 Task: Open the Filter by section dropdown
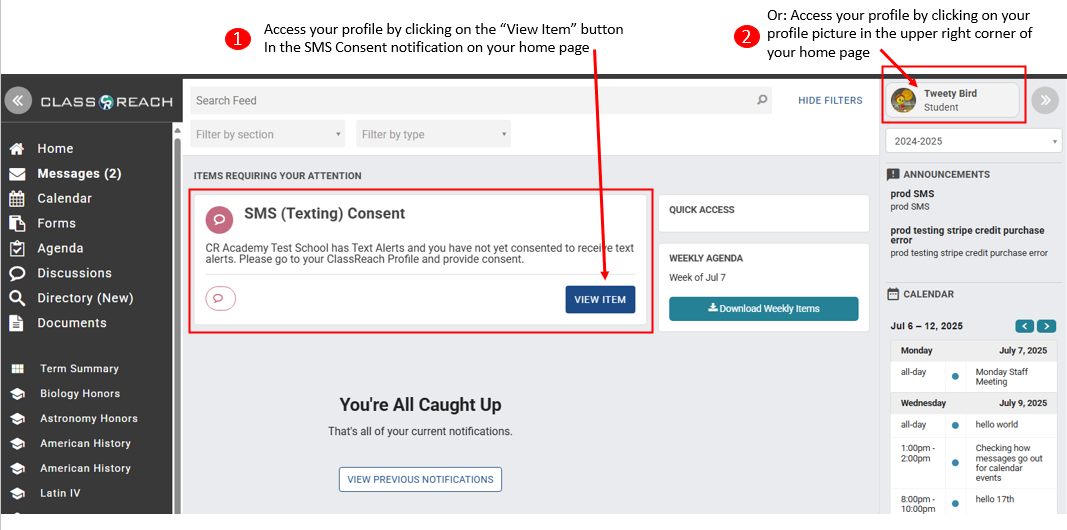(x=268, y=134)
